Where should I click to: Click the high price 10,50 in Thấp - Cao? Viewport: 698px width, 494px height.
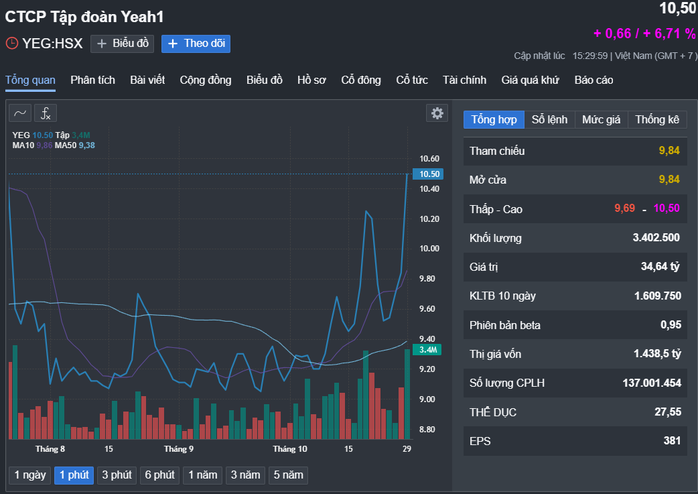[x=666, y=208]
